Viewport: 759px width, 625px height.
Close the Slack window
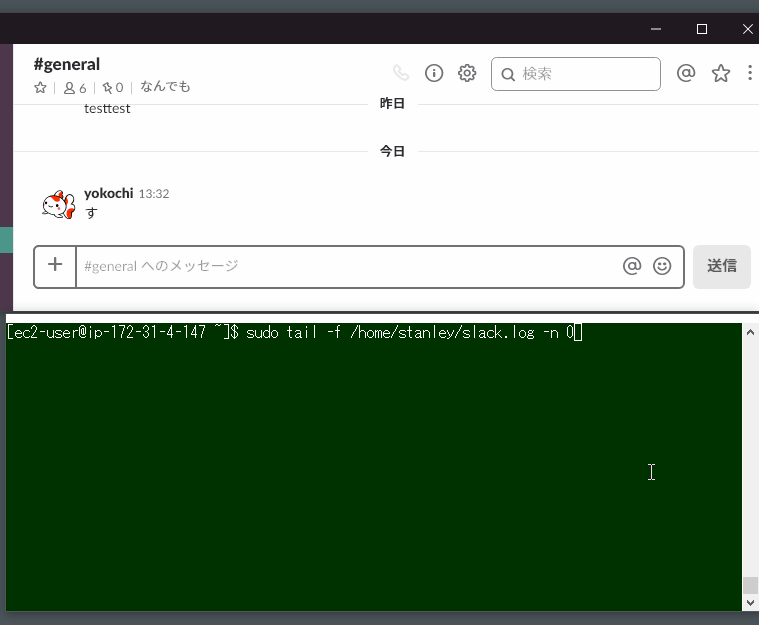[x=747, y=29]
